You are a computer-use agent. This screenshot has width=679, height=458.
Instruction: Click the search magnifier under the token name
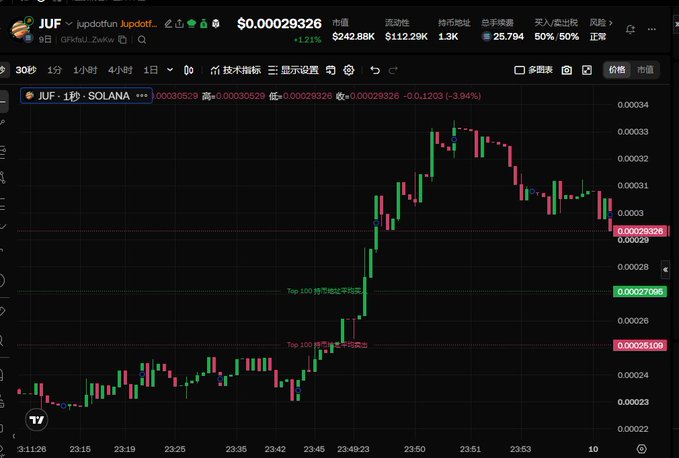(x=142, y=39)
